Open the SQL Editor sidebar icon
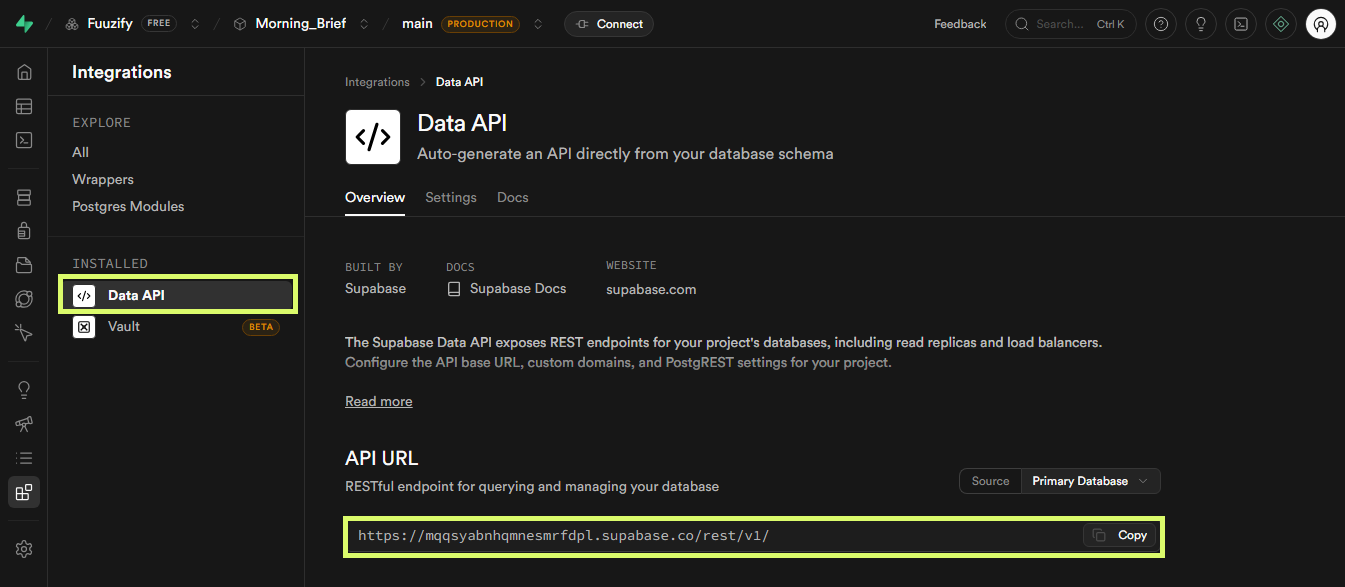 click(x=24, y=140)
